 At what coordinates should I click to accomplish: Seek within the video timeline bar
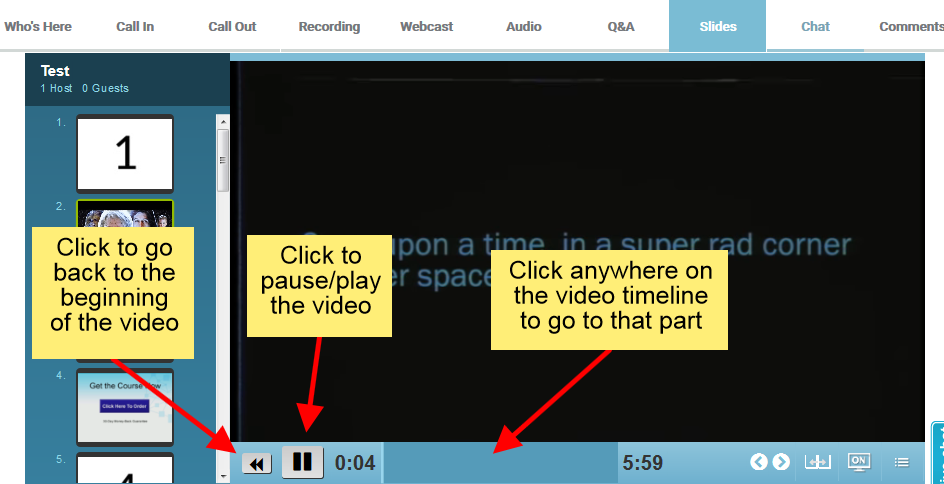(x=500, y=462)
